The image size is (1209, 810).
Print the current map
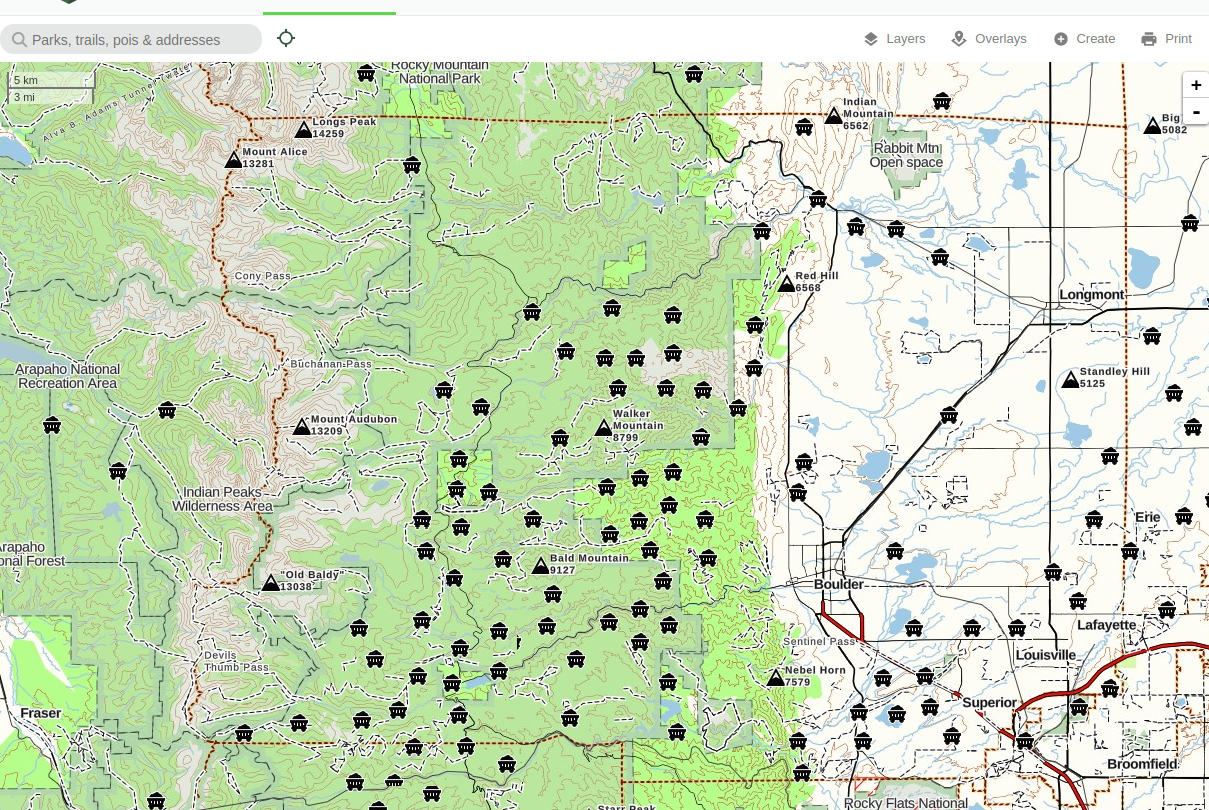coord(1166,39)
